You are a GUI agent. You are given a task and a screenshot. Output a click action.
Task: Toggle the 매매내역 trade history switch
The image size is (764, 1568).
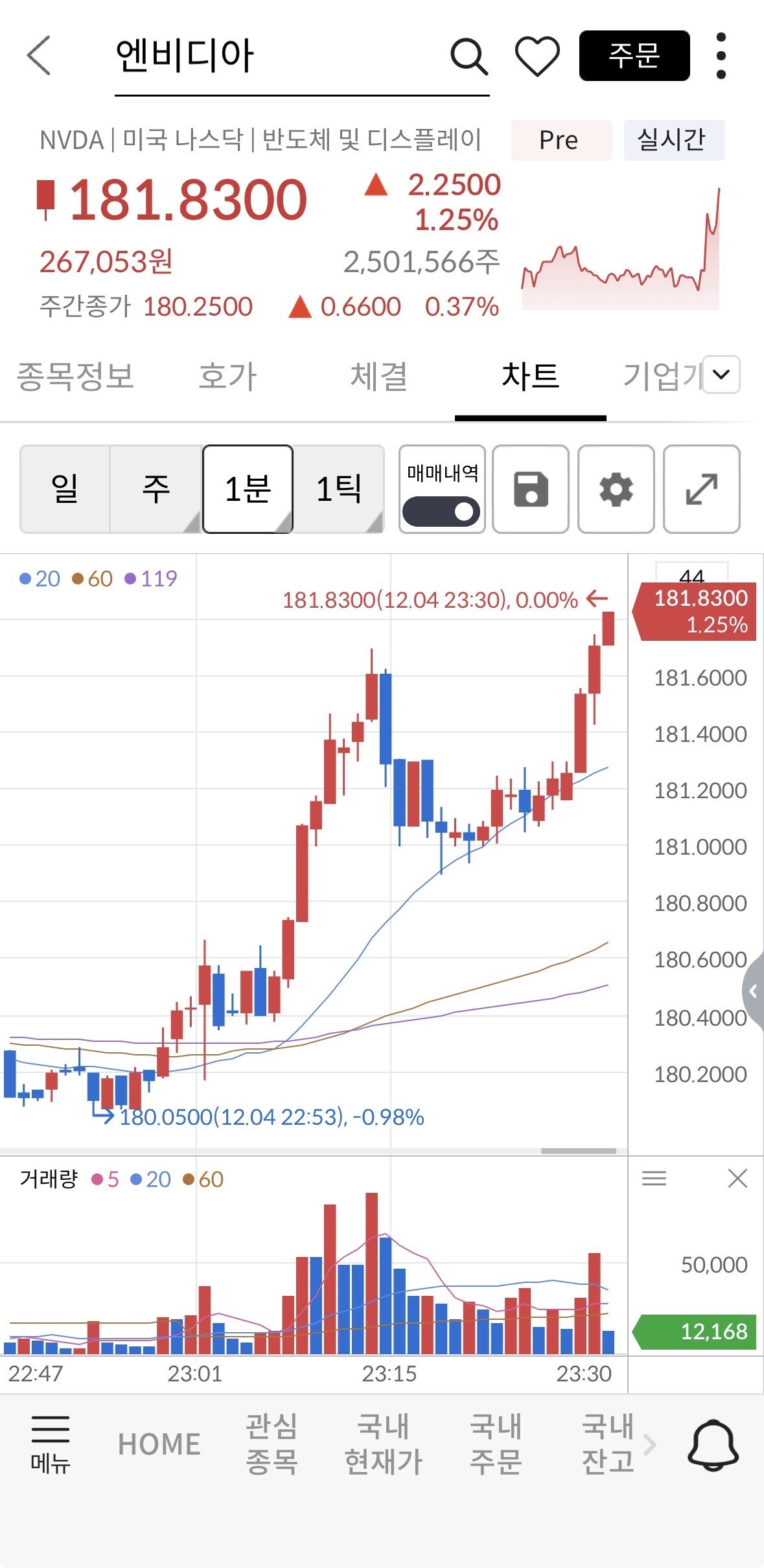pos(441,511)
